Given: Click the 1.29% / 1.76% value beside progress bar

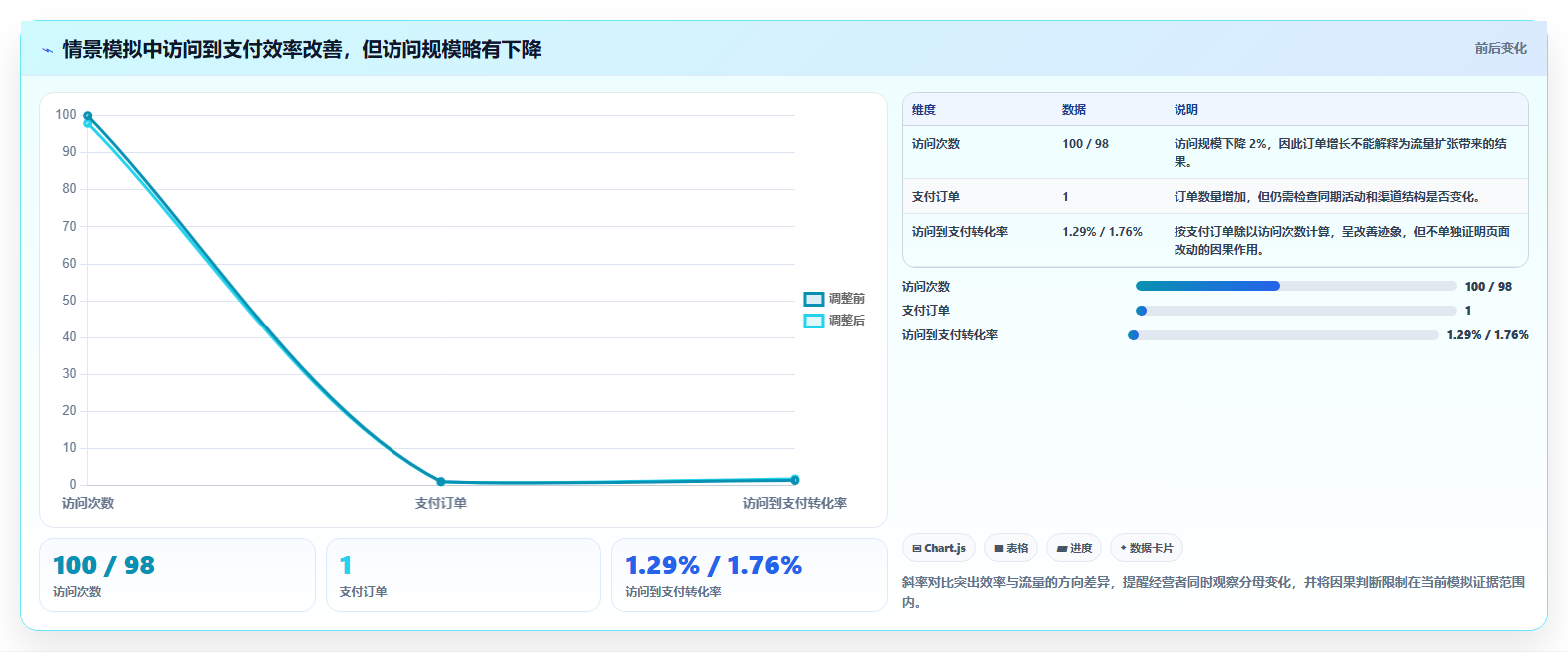Looking at the screenshot, I should click(x=1488, y=335).
